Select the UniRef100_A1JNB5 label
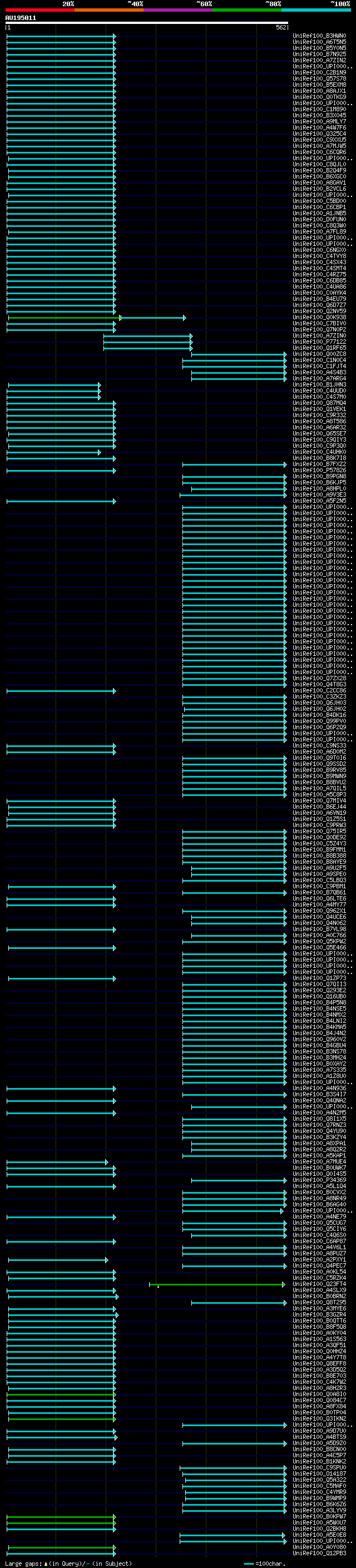356x1568 pixels. coord(319,213)
